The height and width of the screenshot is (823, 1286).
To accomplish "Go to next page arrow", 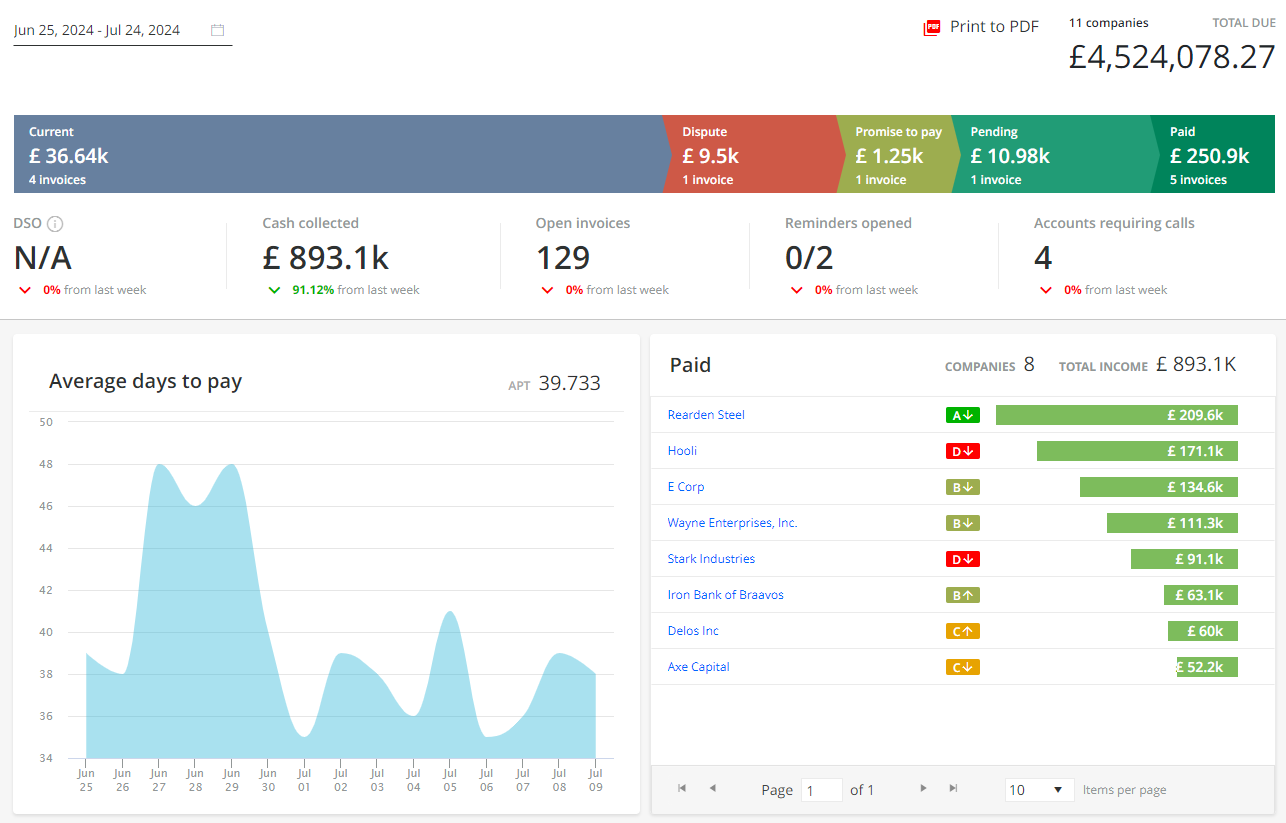I will point(923,789).
